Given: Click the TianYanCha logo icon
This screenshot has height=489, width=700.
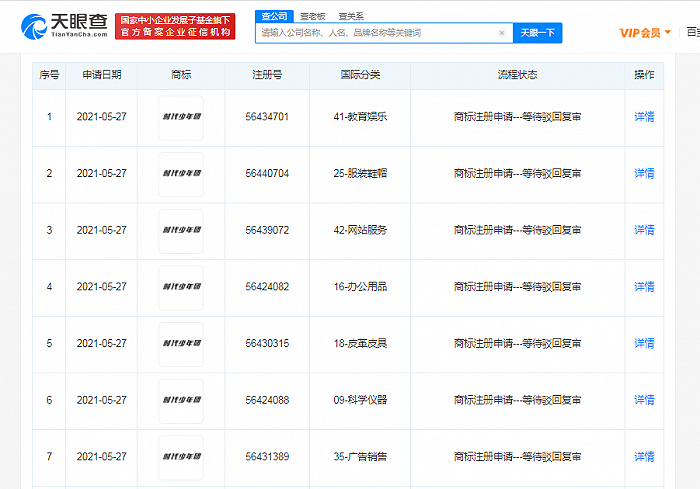Looking at the screenshot, I should pyautogui.click(x=34, y=26).
